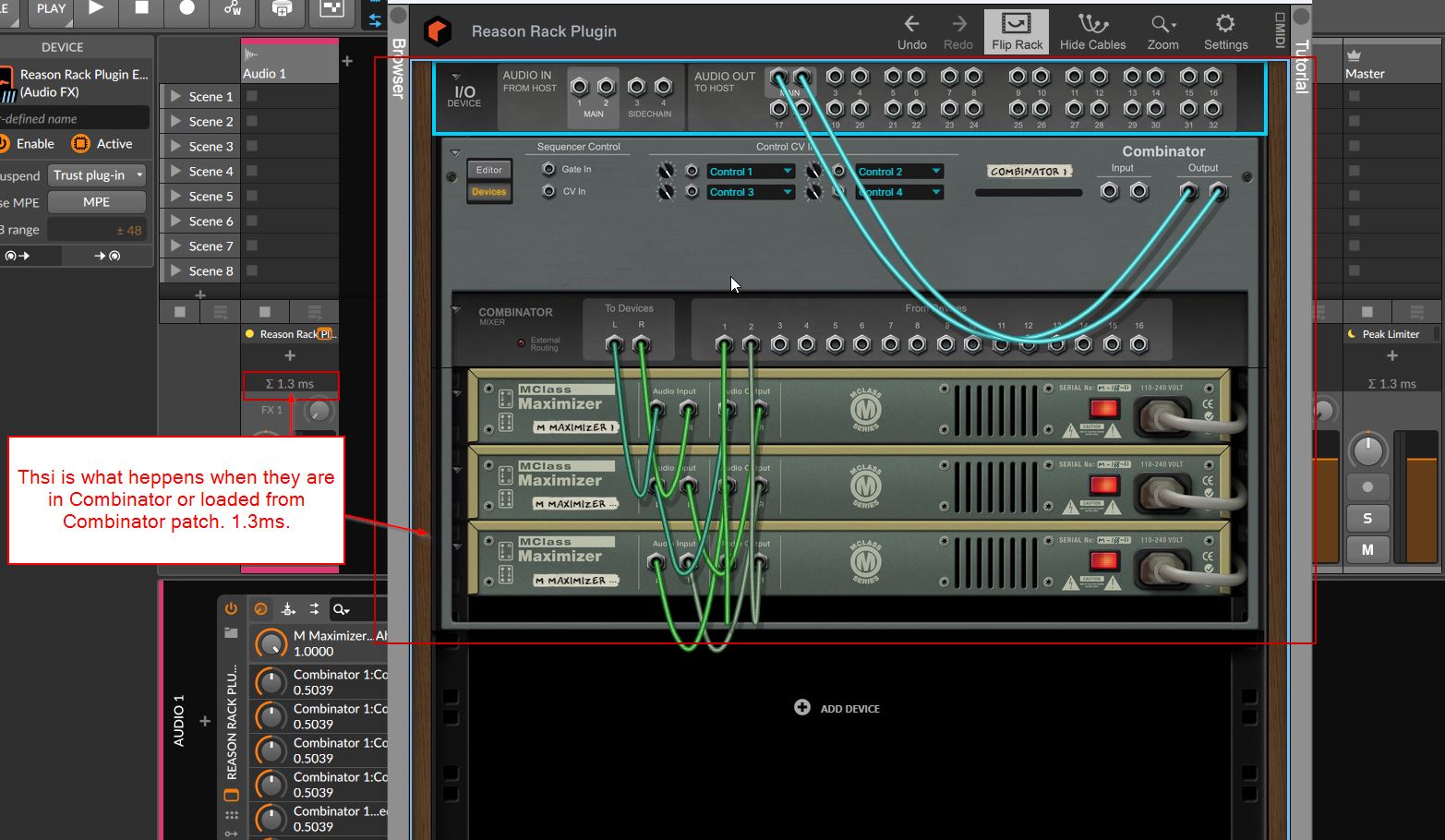The width and height of the screenshot is (1445, 840).
Task: Click M MAXIMIZER 1 tape label
Action: (576, 427)
